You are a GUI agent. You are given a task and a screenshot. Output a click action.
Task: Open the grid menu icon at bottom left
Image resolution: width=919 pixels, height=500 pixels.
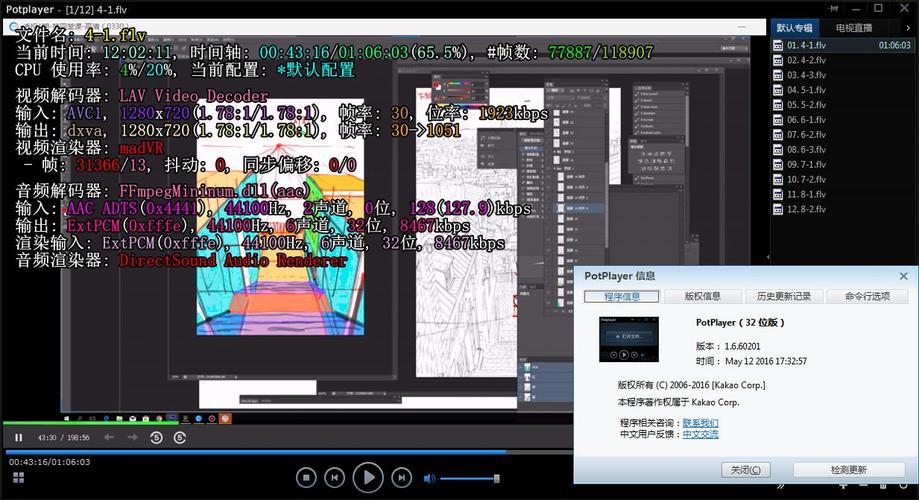19,478
